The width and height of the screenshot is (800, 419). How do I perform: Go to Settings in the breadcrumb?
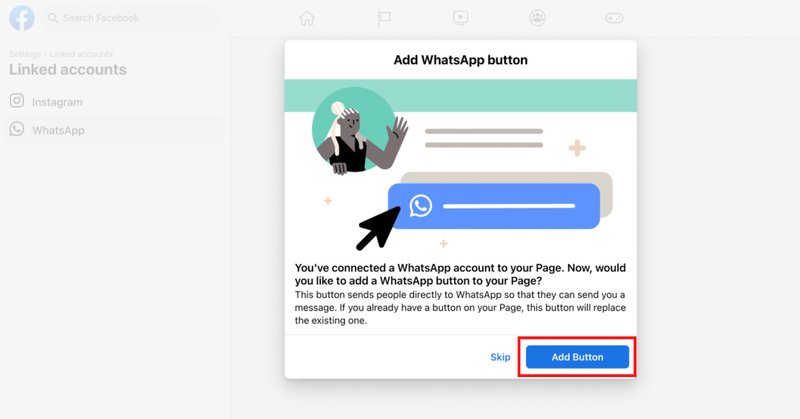pyautogui.click(x=25, y=54)
